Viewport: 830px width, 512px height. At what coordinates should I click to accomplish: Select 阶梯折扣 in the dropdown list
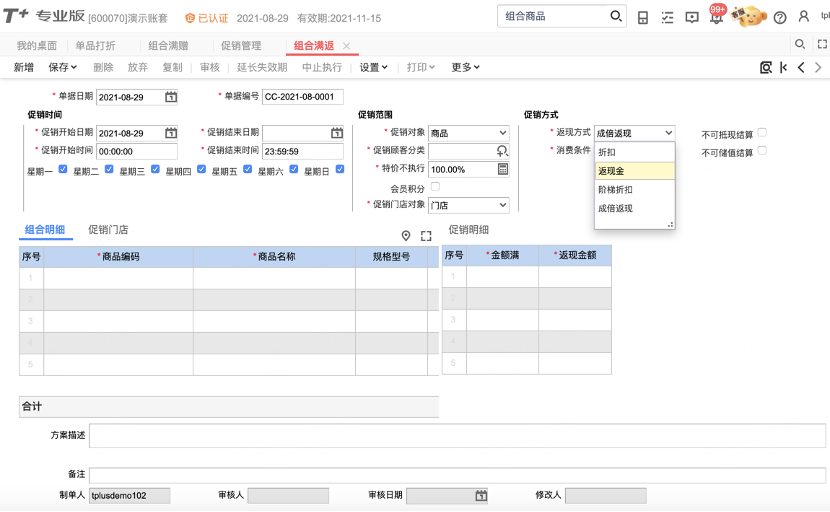point(635,190)
